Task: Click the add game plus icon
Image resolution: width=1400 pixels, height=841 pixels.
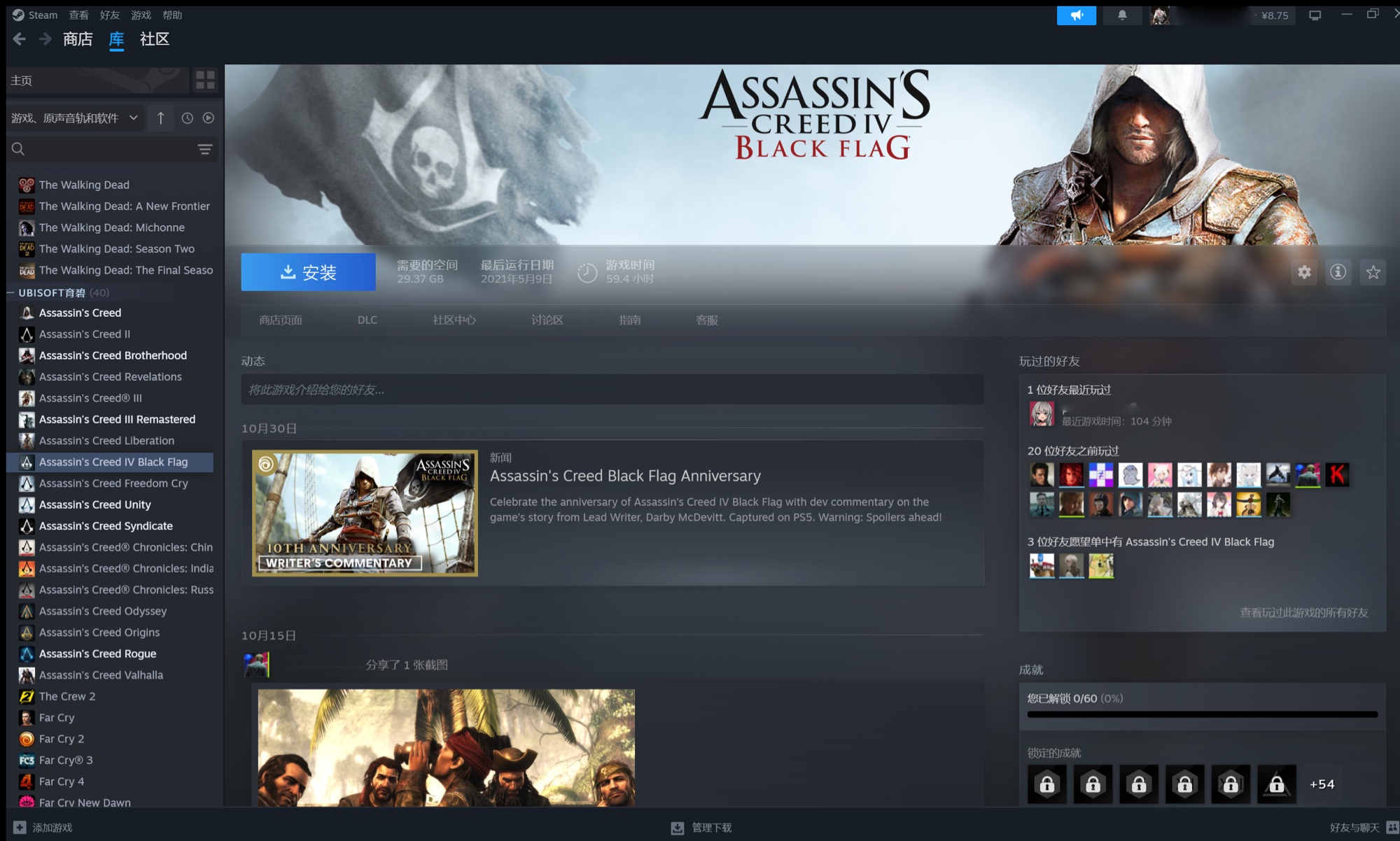Action: click(20, 827)
